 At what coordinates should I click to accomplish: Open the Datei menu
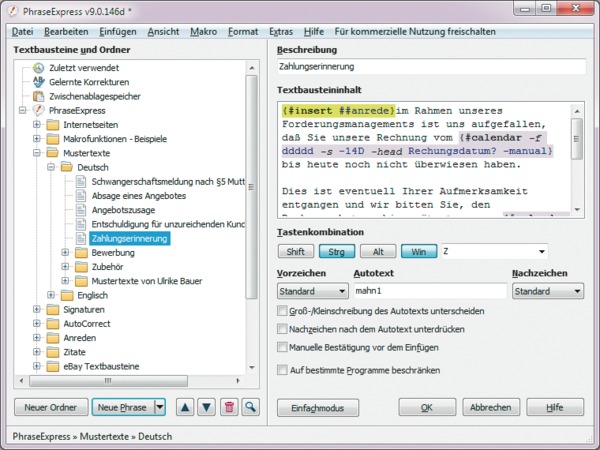(23, 32)
